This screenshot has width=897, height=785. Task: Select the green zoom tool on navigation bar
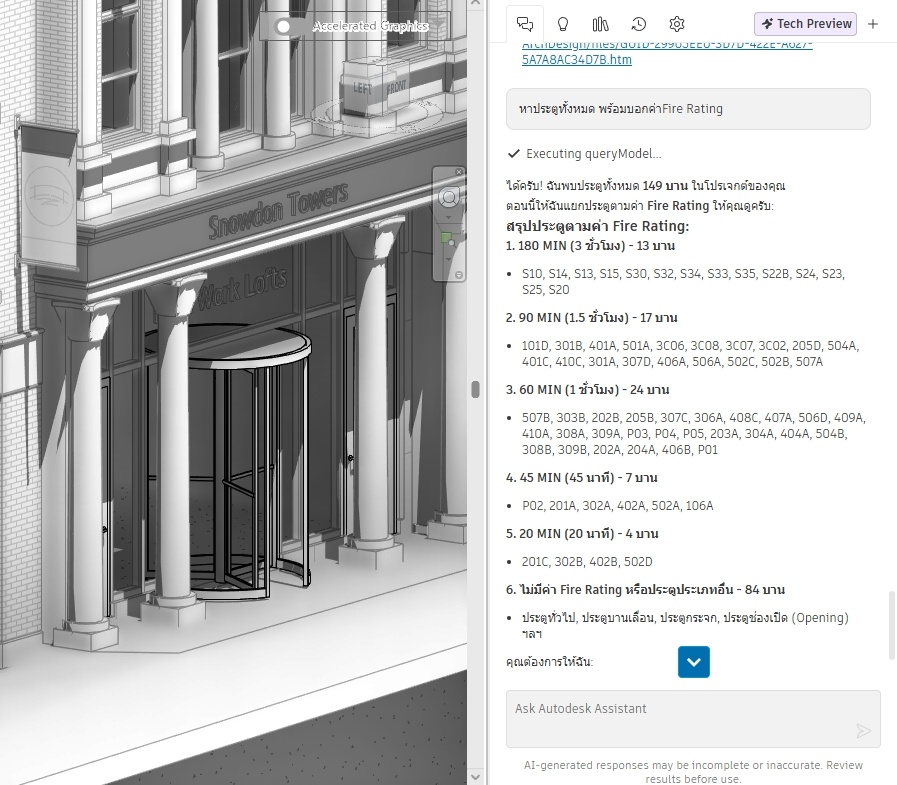tap(446, 238)
